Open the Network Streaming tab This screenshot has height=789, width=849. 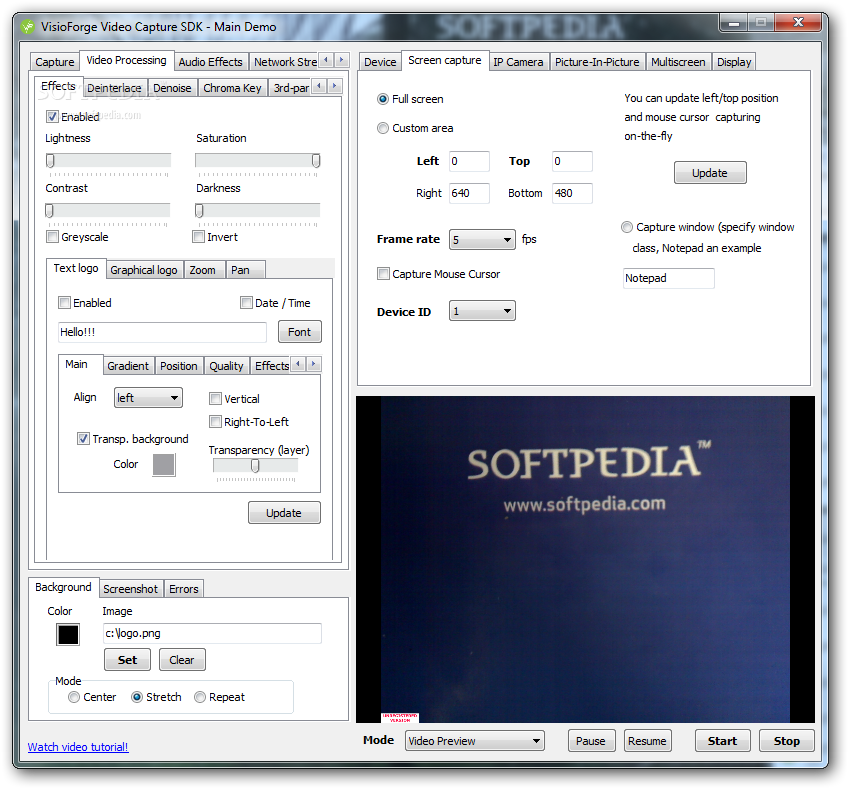tap(285, 62)
